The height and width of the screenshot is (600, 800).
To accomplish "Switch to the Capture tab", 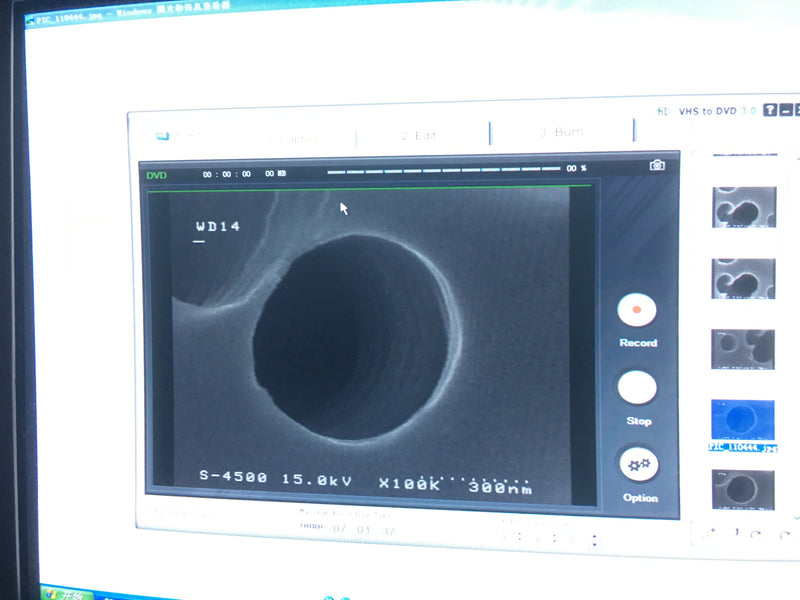I will 294,138.
